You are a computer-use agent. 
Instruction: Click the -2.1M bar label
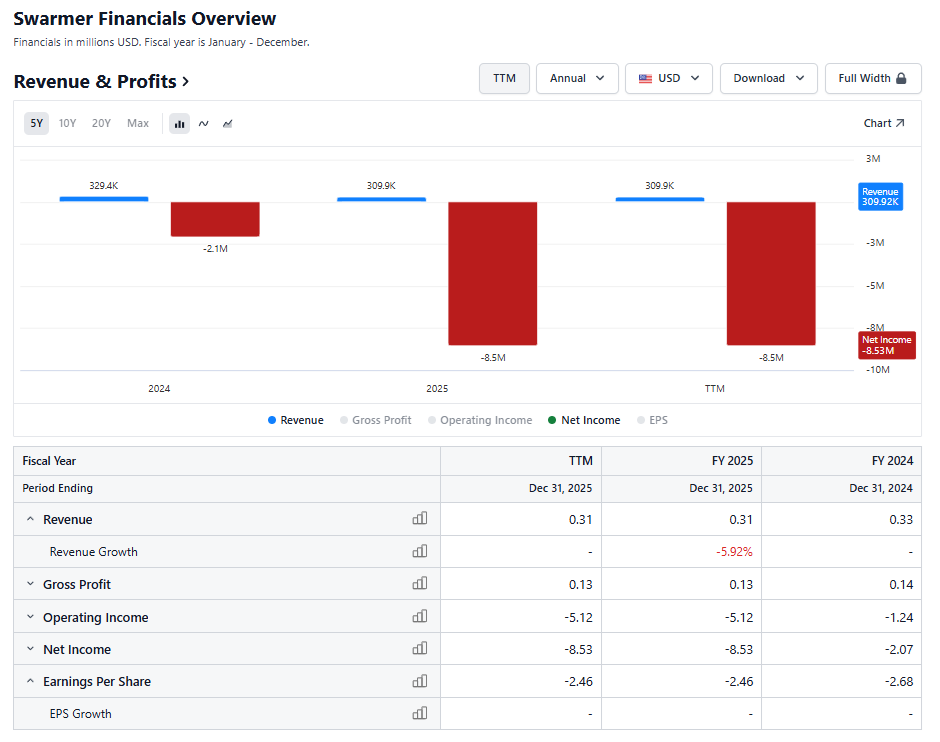click(x=215, y=249)
